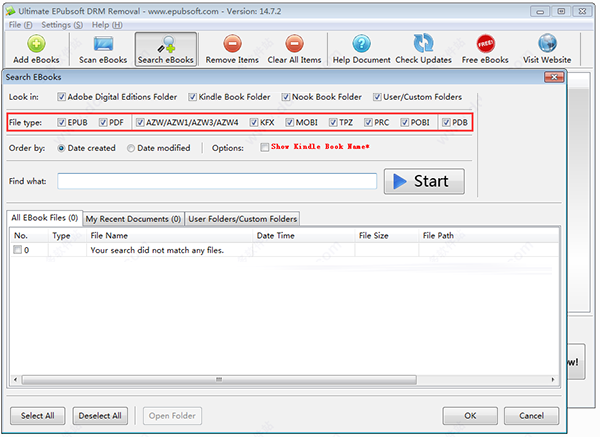This screenshot has height=437, width=600.
Task: Open User Folders/Custom Folders tab
Action: point(243,219)
